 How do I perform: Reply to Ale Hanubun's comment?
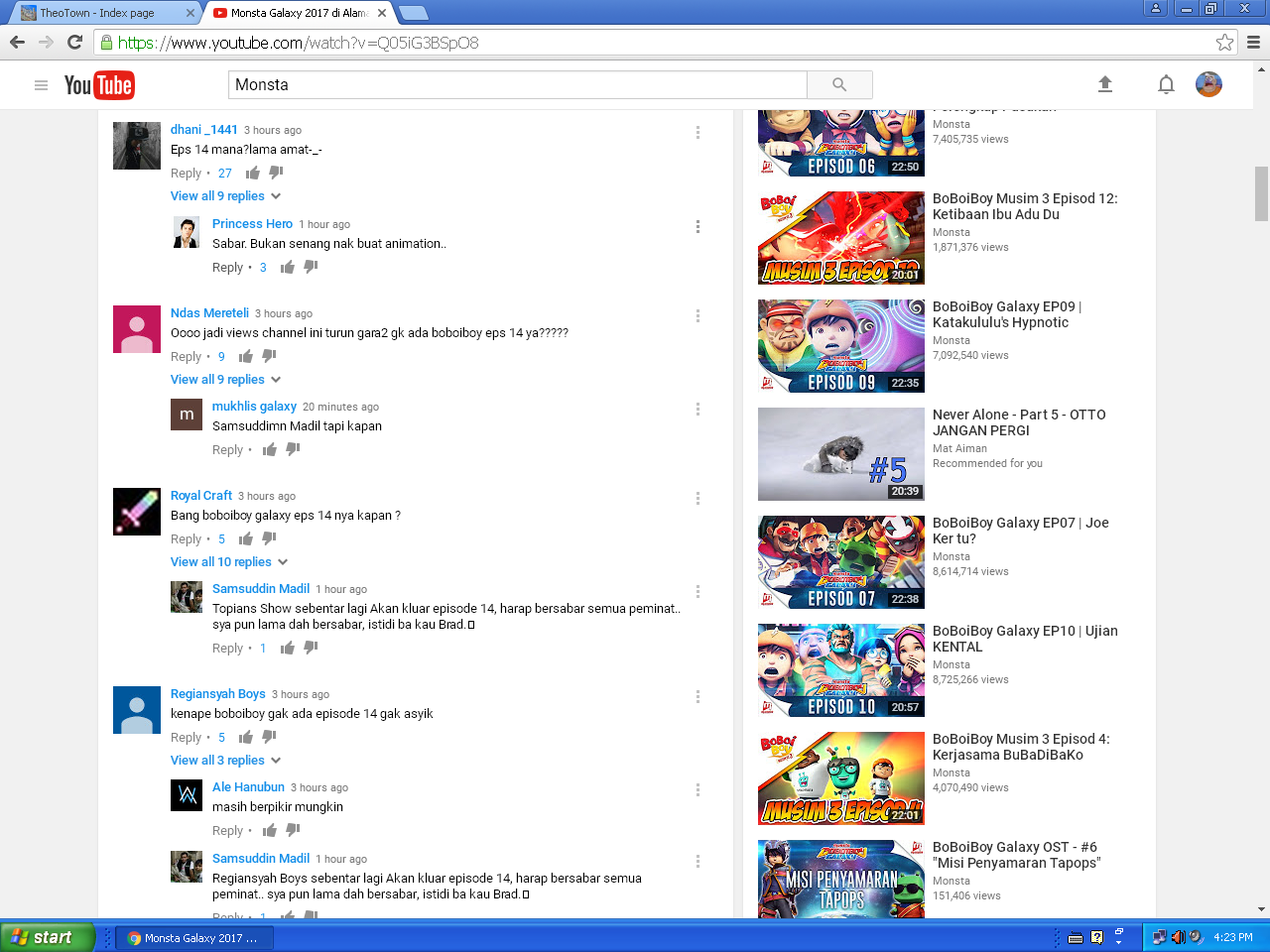pos(227,831)
